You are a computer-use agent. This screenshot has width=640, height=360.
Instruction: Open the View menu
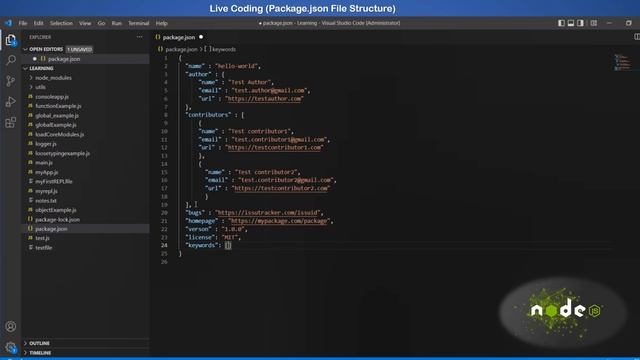pos(85,23)
